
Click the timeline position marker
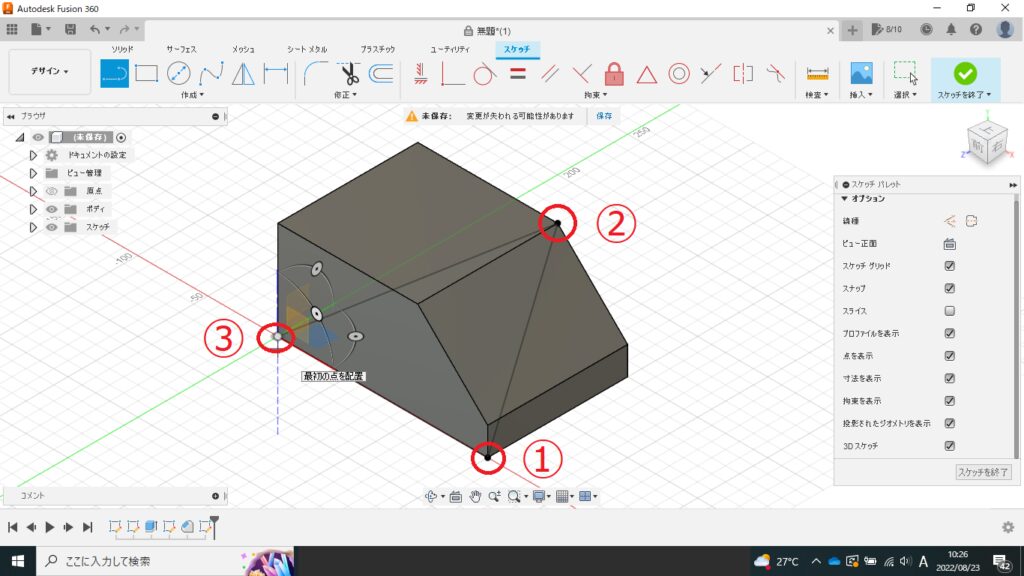pyautogui.click(x=214, y=526)
